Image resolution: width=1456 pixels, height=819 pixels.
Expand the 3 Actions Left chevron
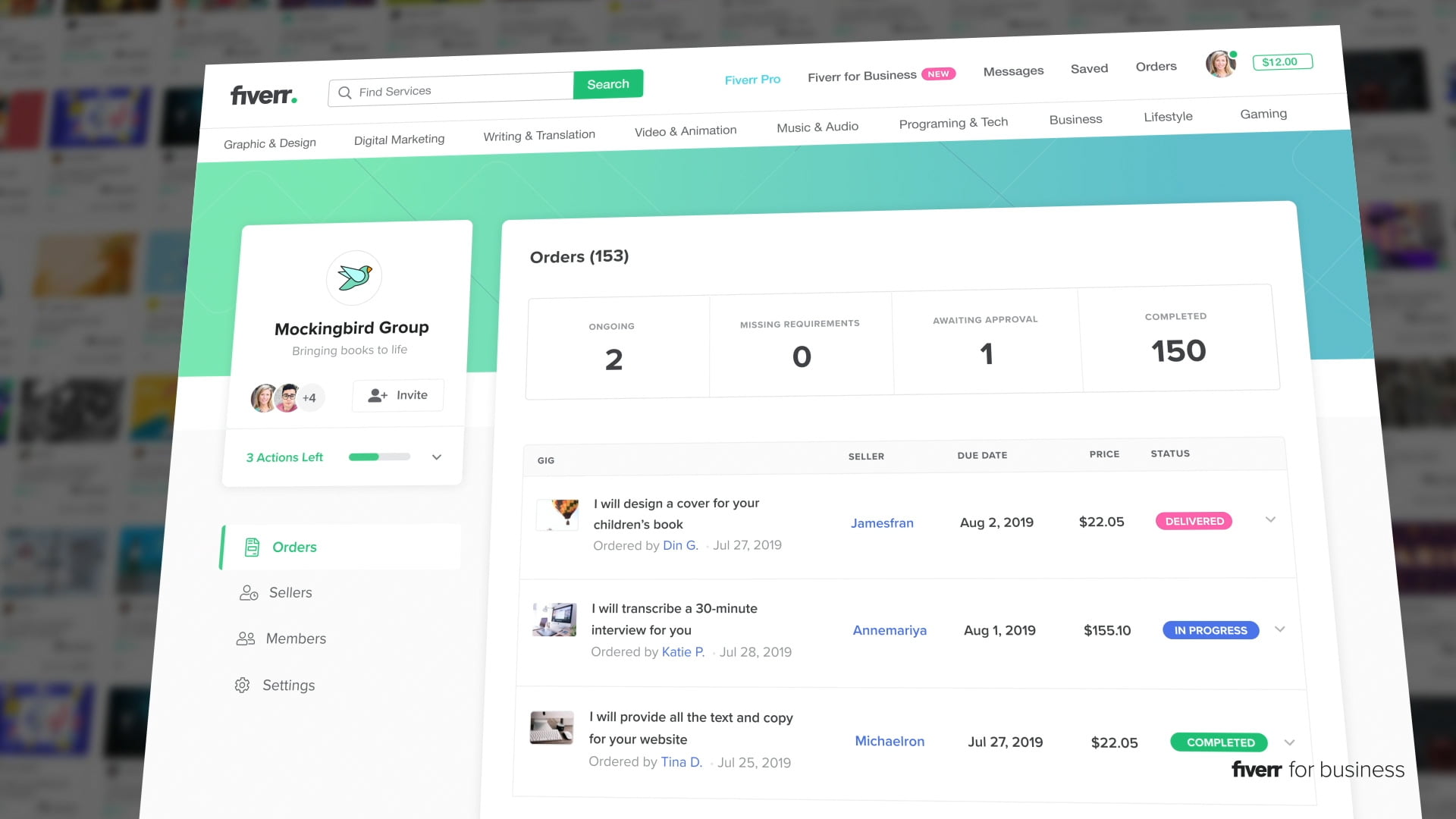coord(437,457)
